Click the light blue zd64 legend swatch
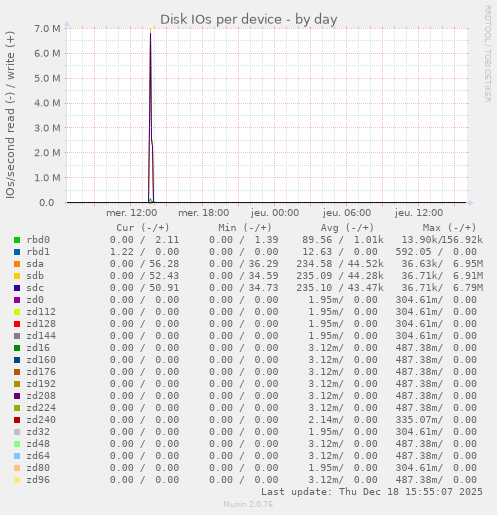The height and width of the screenshot is (515, 497). click(x=17, y=456)
